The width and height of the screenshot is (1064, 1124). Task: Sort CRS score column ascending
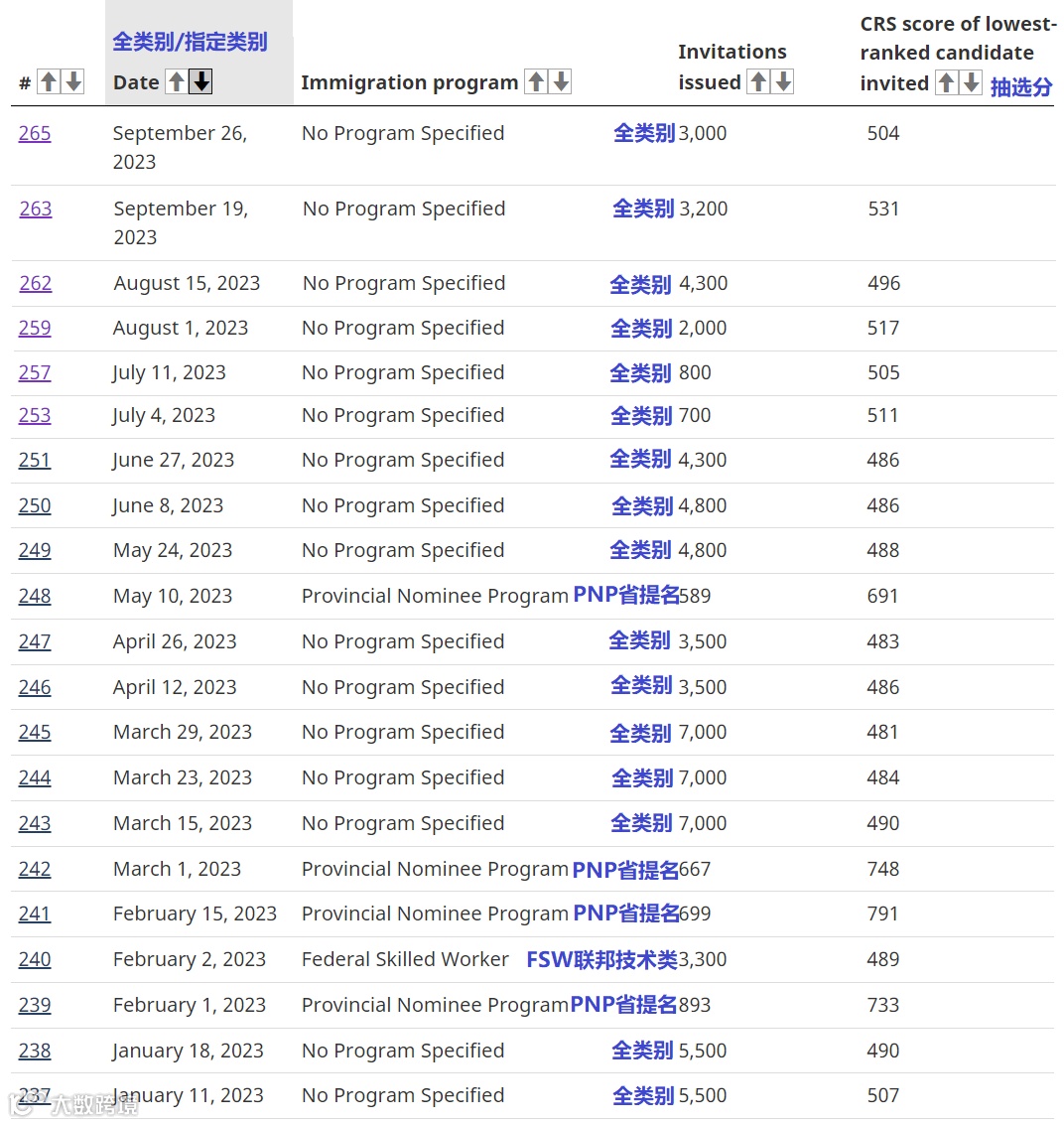coord(947,82)
